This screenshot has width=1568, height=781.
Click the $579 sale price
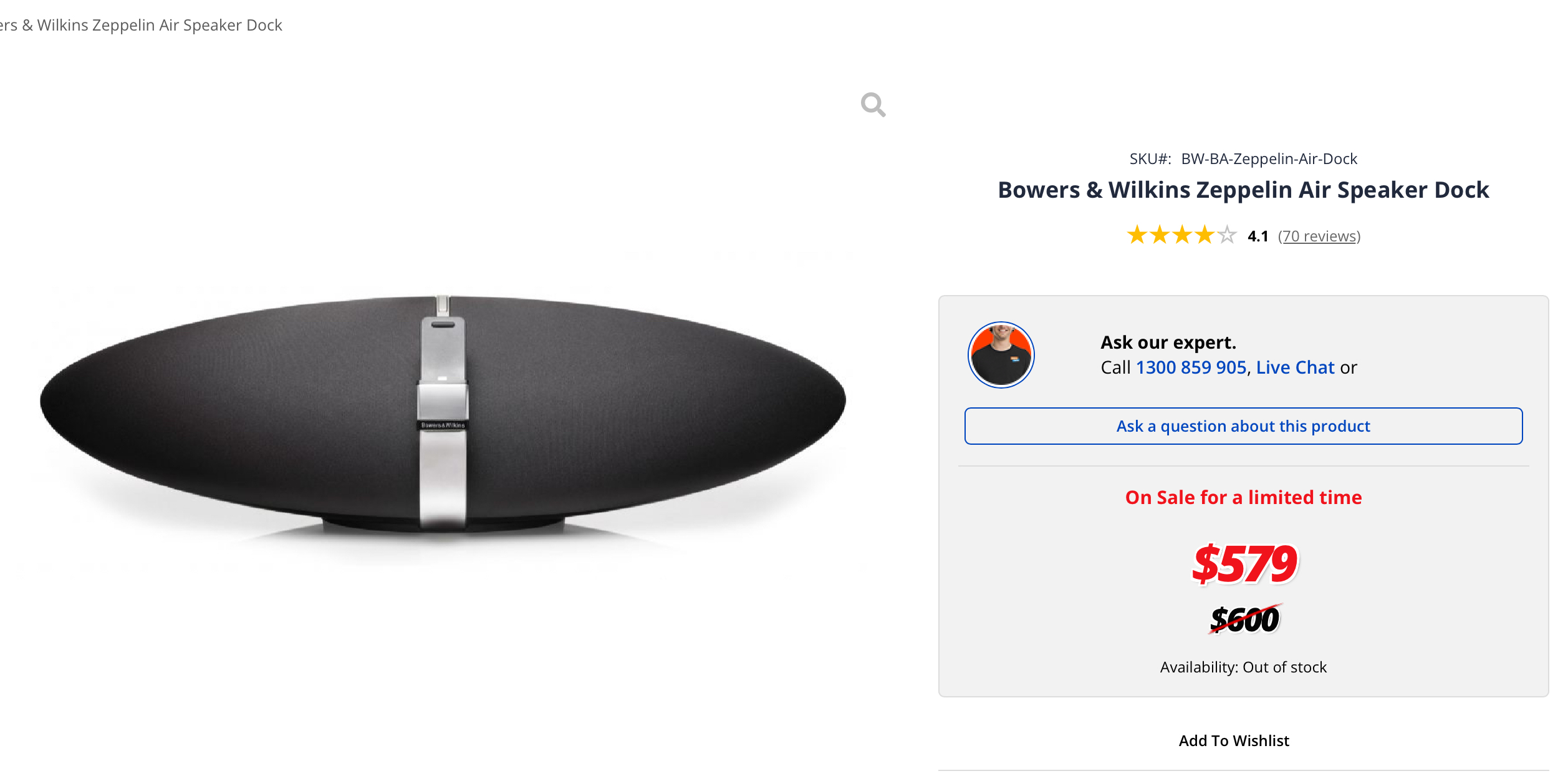1244,564
